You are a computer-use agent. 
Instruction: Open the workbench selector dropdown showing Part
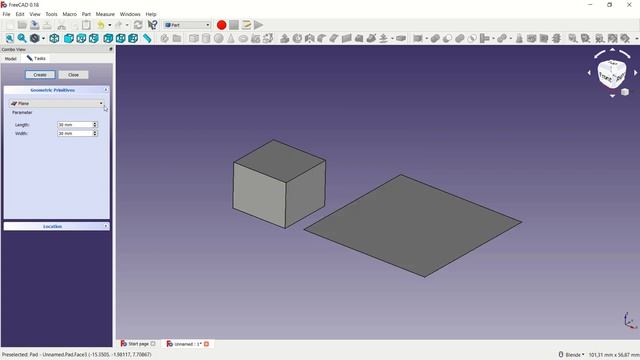[x=187, y=25]
